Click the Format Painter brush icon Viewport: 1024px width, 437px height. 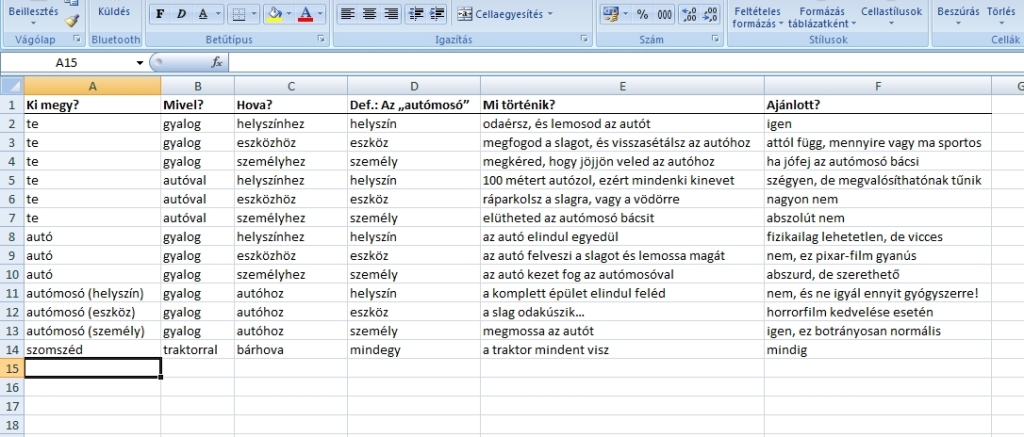pyautogui.click(x=72, y=19)
